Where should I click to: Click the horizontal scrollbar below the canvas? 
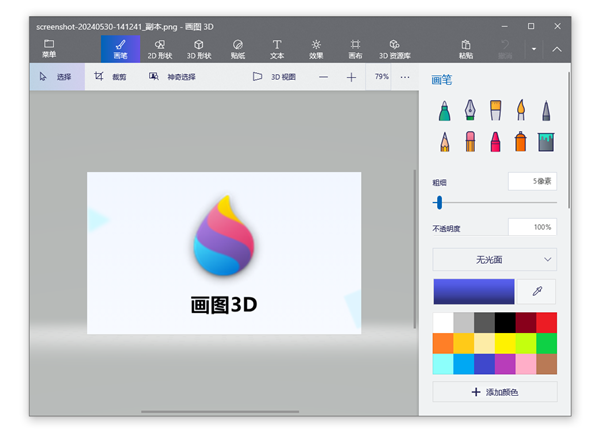(x=220, y=412)
